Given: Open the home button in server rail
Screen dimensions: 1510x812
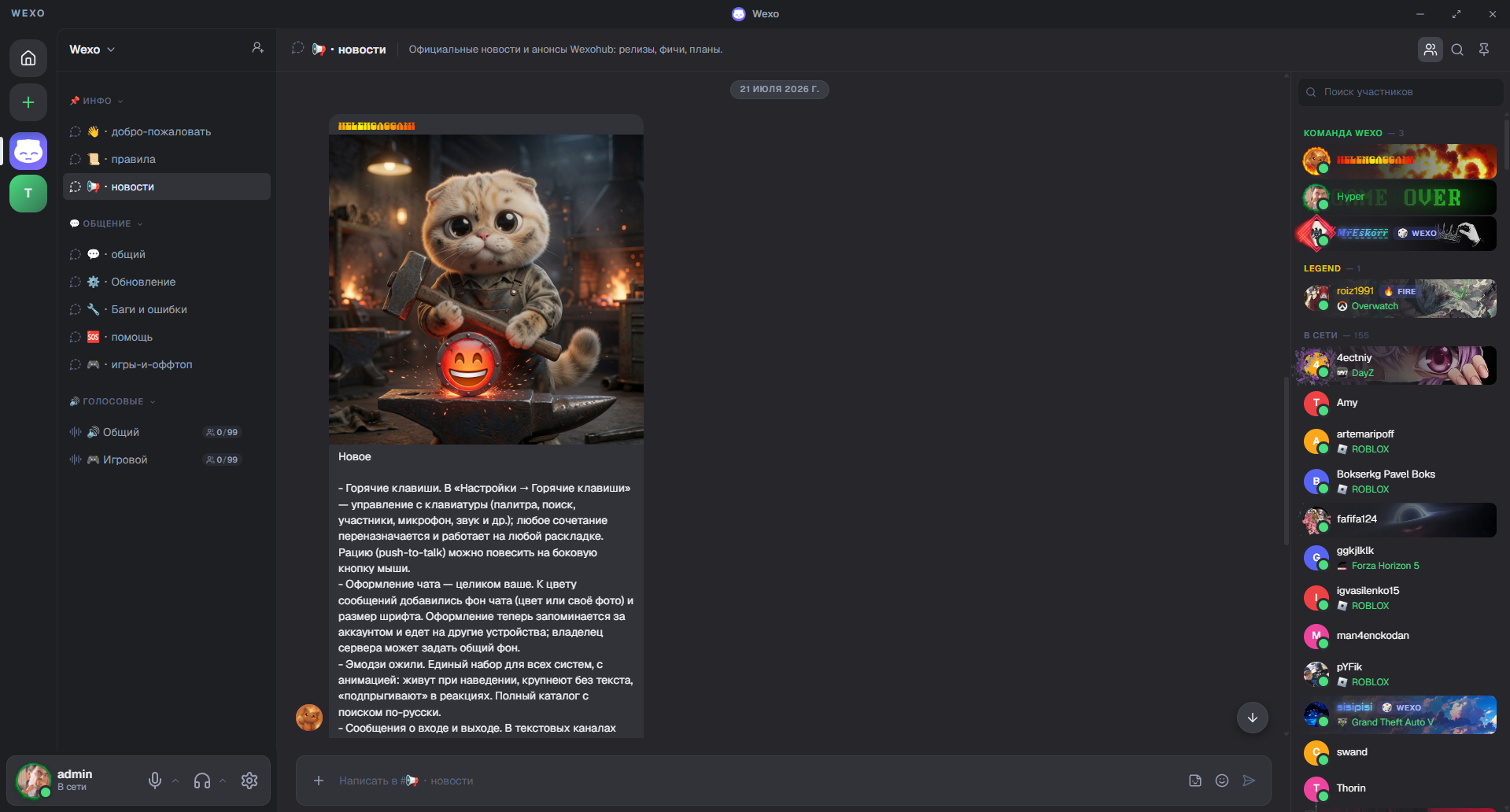Looking at the screenshot, I should (x=28, y=58).
